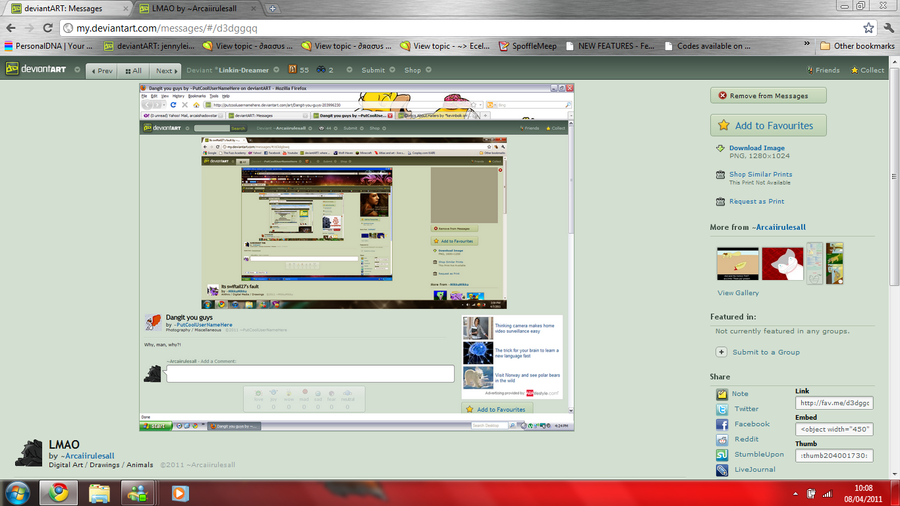Open the Collect menu link
Screen dimensions: 900x506
click(x=867, y=70)
